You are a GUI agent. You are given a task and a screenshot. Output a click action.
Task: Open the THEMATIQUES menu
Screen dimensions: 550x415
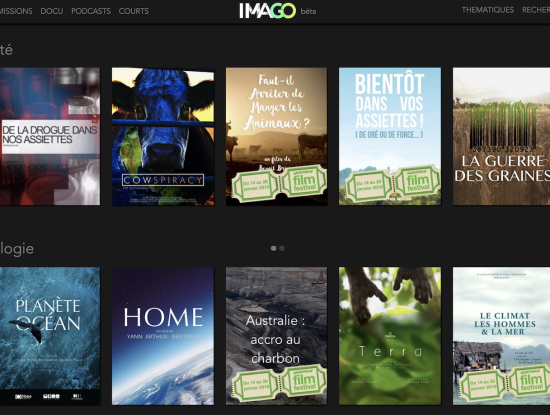pos(488,10)
